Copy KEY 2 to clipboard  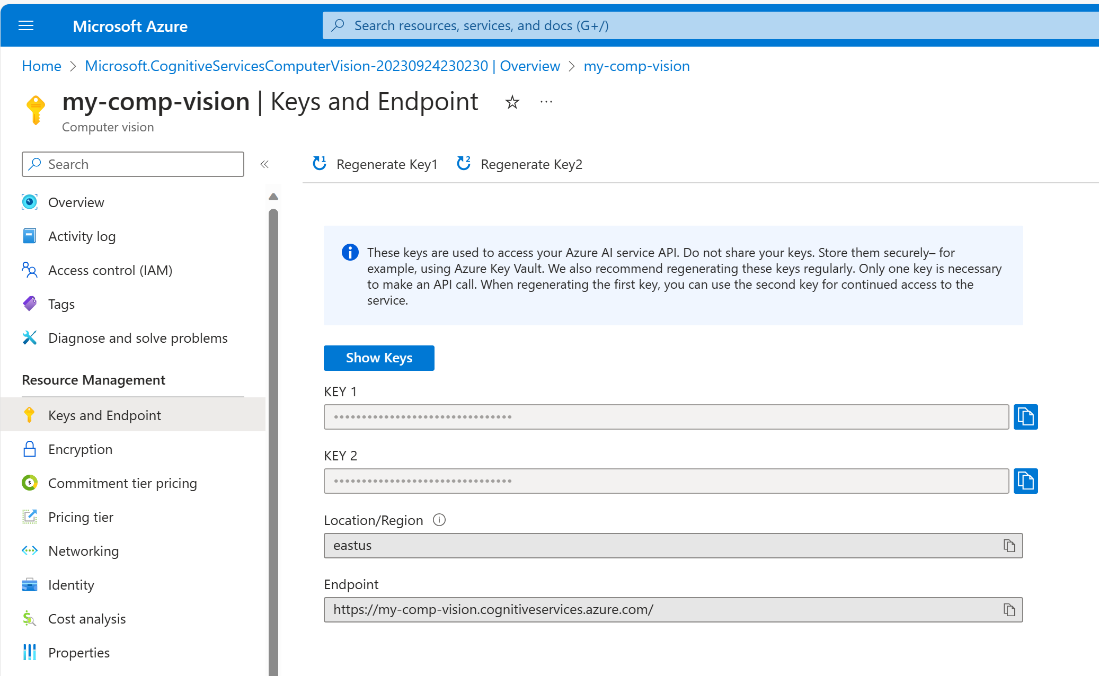click(x=1025, y=481)
